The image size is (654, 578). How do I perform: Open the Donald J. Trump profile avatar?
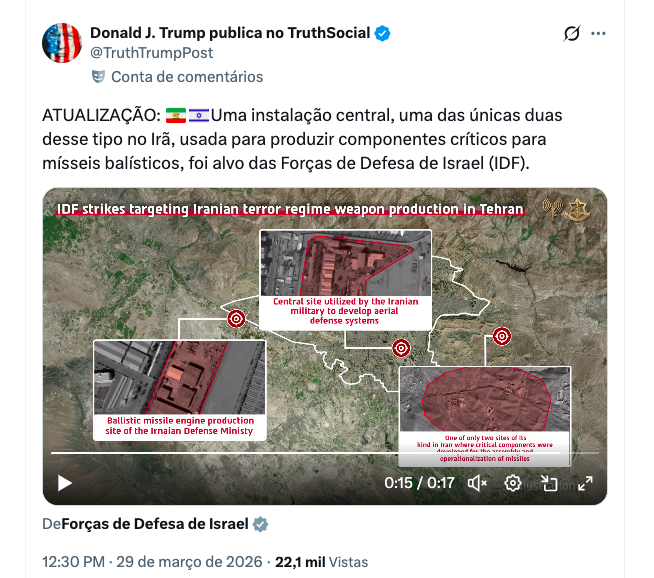(x=62, y=43)
